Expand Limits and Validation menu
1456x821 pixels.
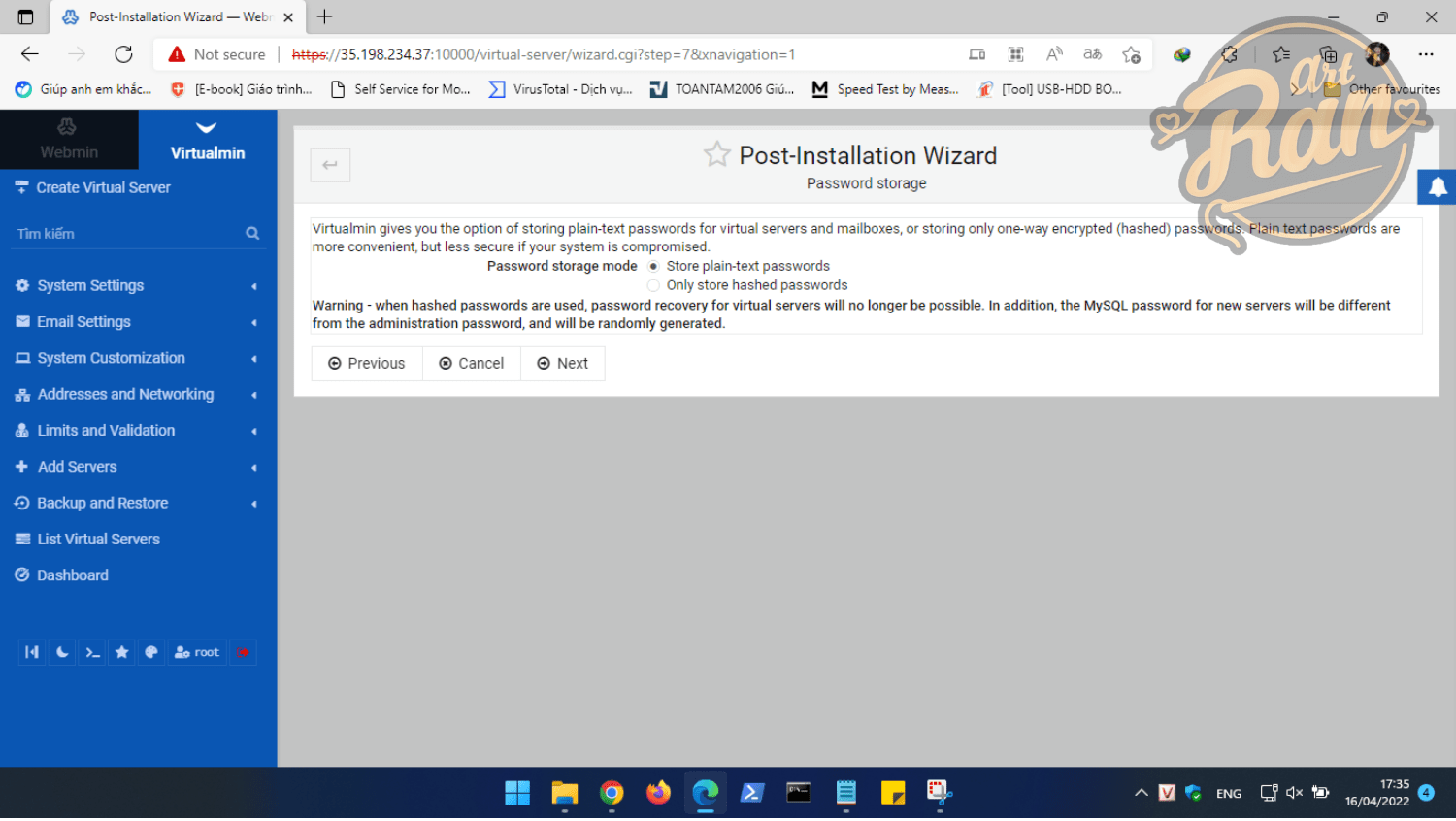[138, 431]
